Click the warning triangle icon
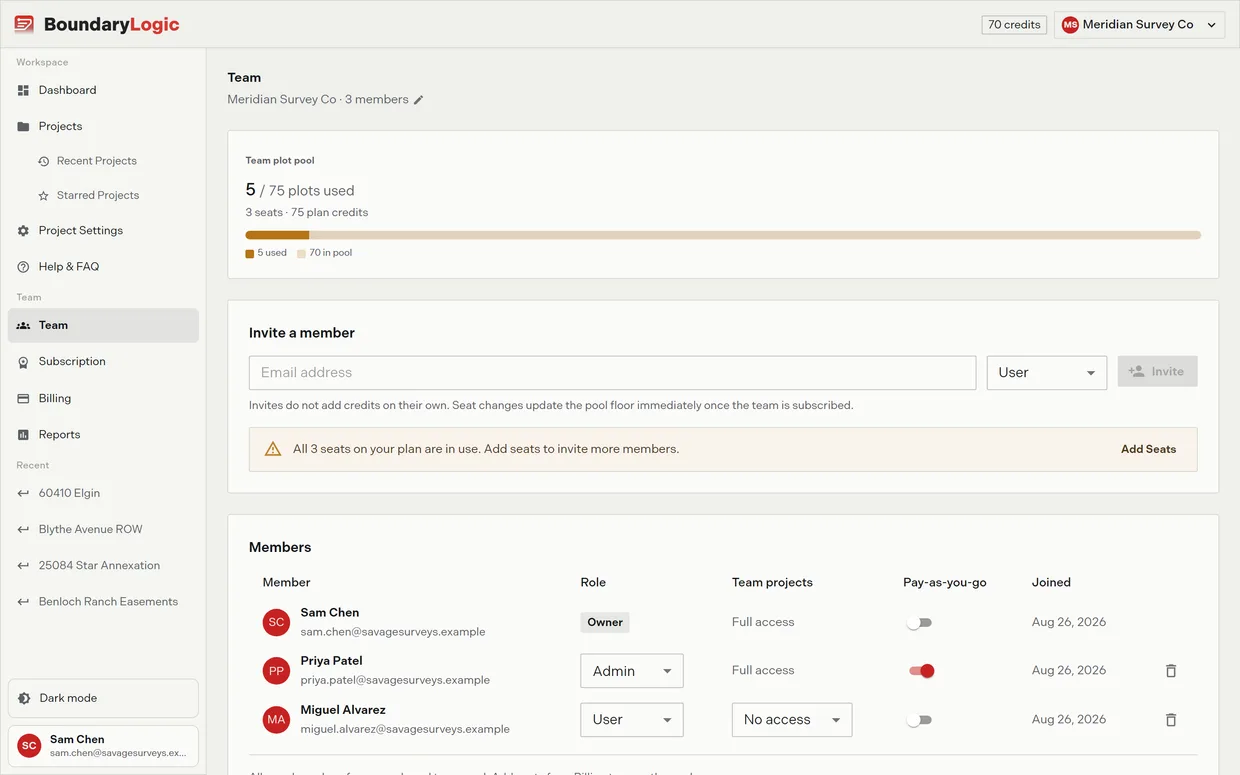Viewport: 1240px width, 775px height. tap(273, 449)
